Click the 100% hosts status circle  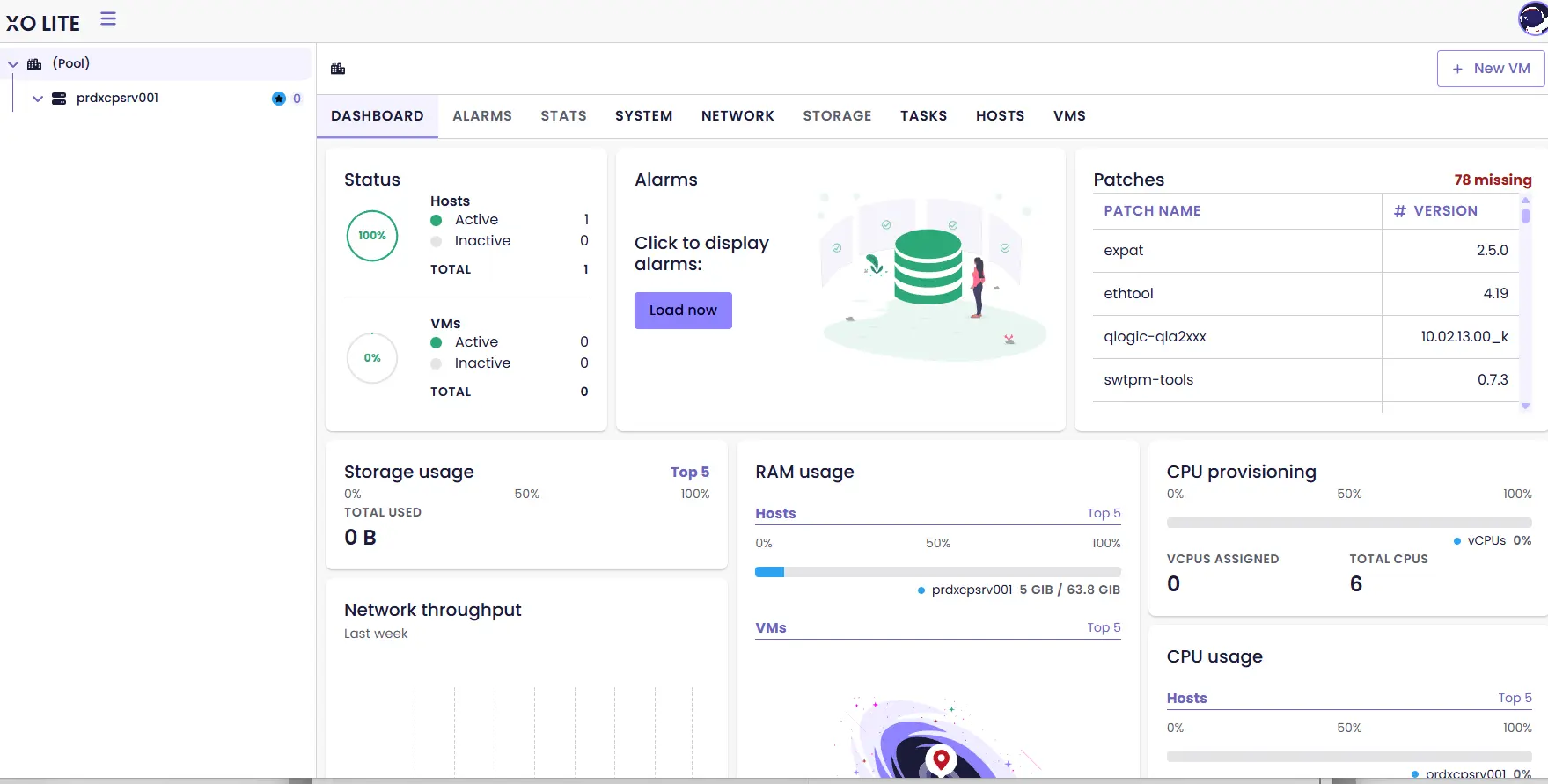point(372,236)
